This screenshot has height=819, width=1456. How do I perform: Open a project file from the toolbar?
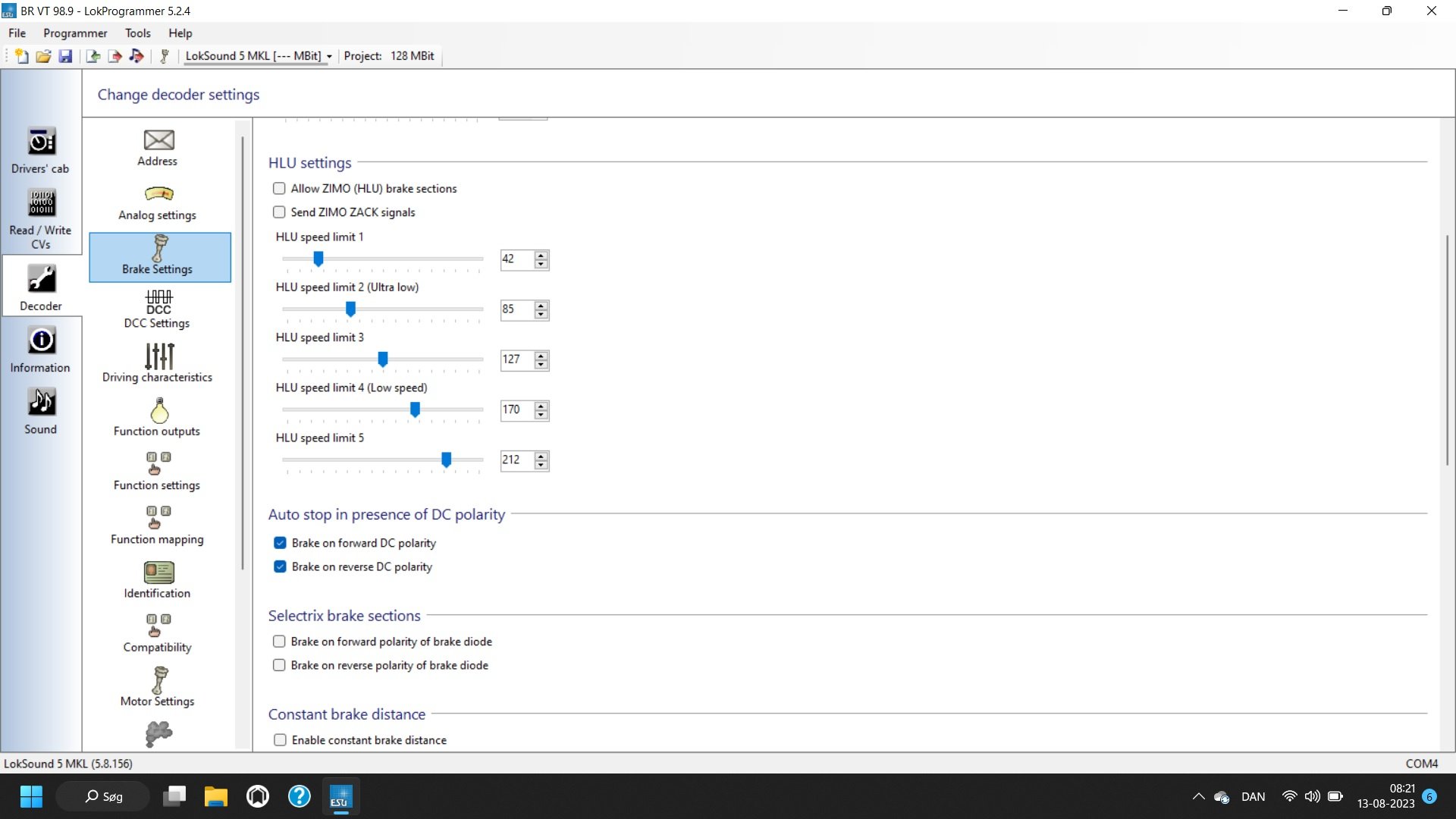[x=43, y=56]
